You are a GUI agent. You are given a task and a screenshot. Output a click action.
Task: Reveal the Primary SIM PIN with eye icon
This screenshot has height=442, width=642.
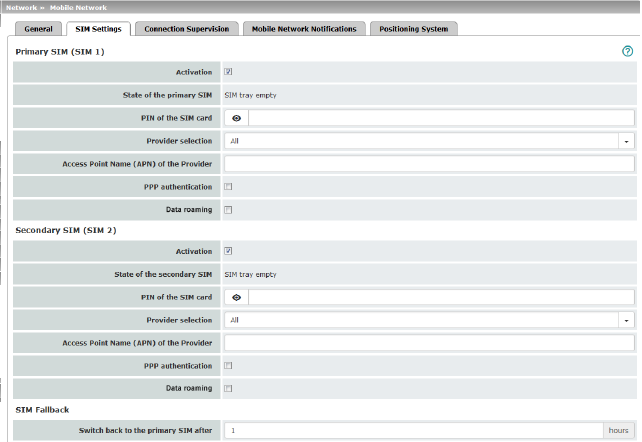click(236, 118)
